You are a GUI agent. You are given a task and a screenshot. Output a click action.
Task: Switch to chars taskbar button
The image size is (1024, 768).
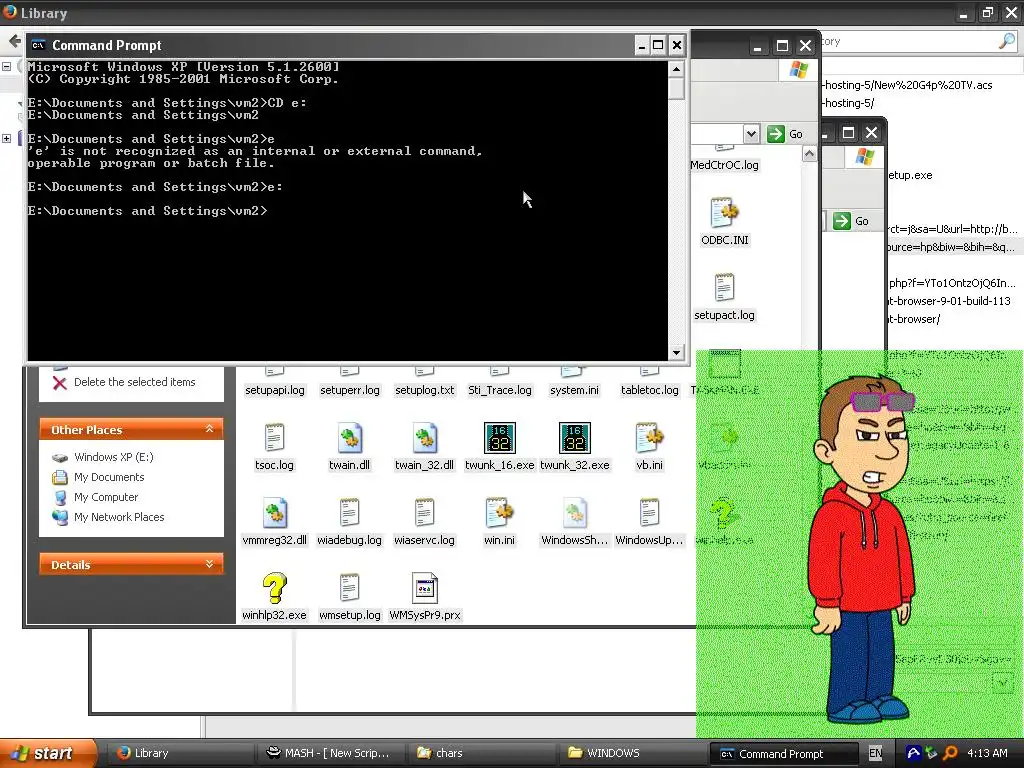pos(481,753)
